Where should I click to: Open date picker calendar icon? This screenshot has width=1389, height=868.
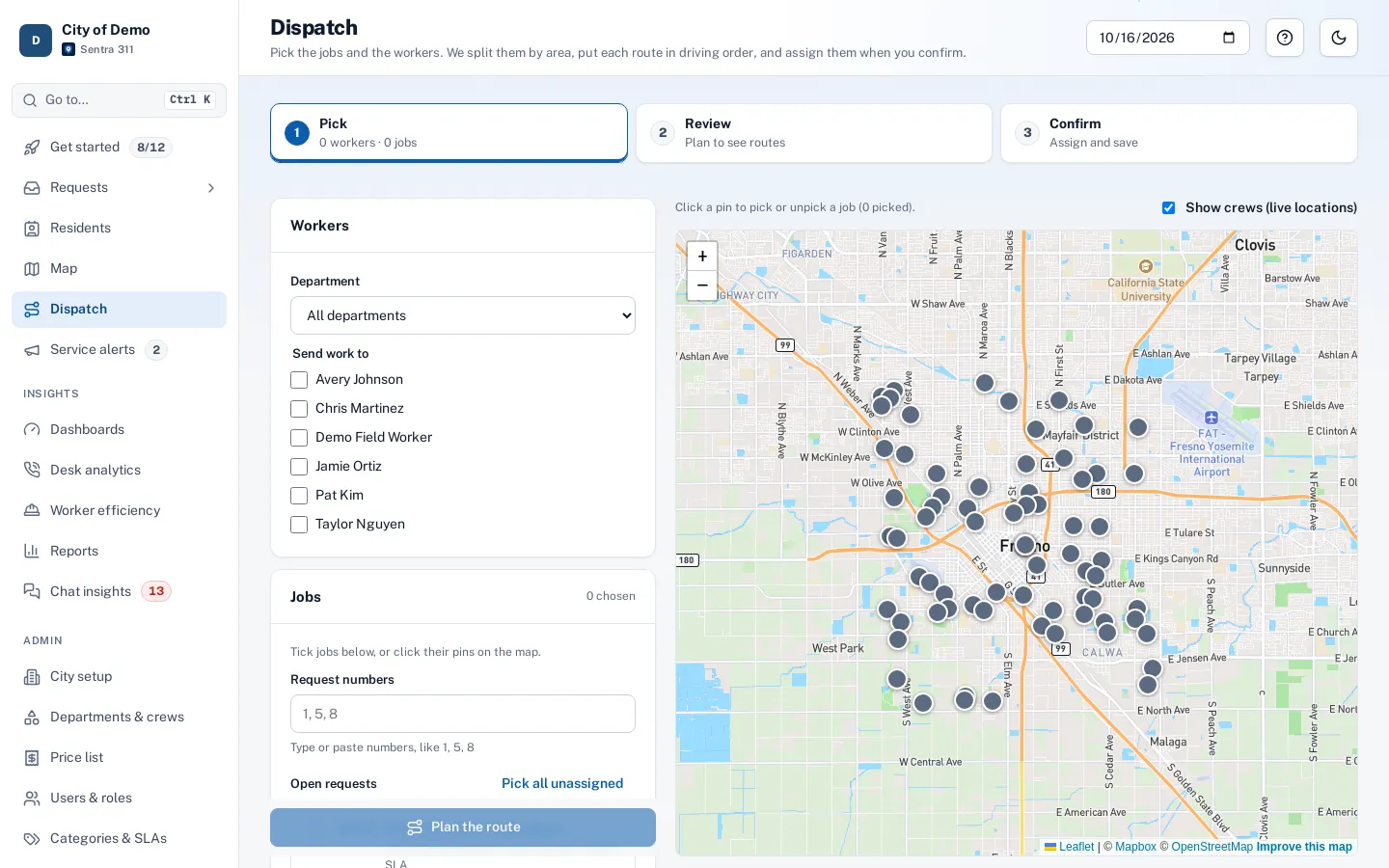1229,38
